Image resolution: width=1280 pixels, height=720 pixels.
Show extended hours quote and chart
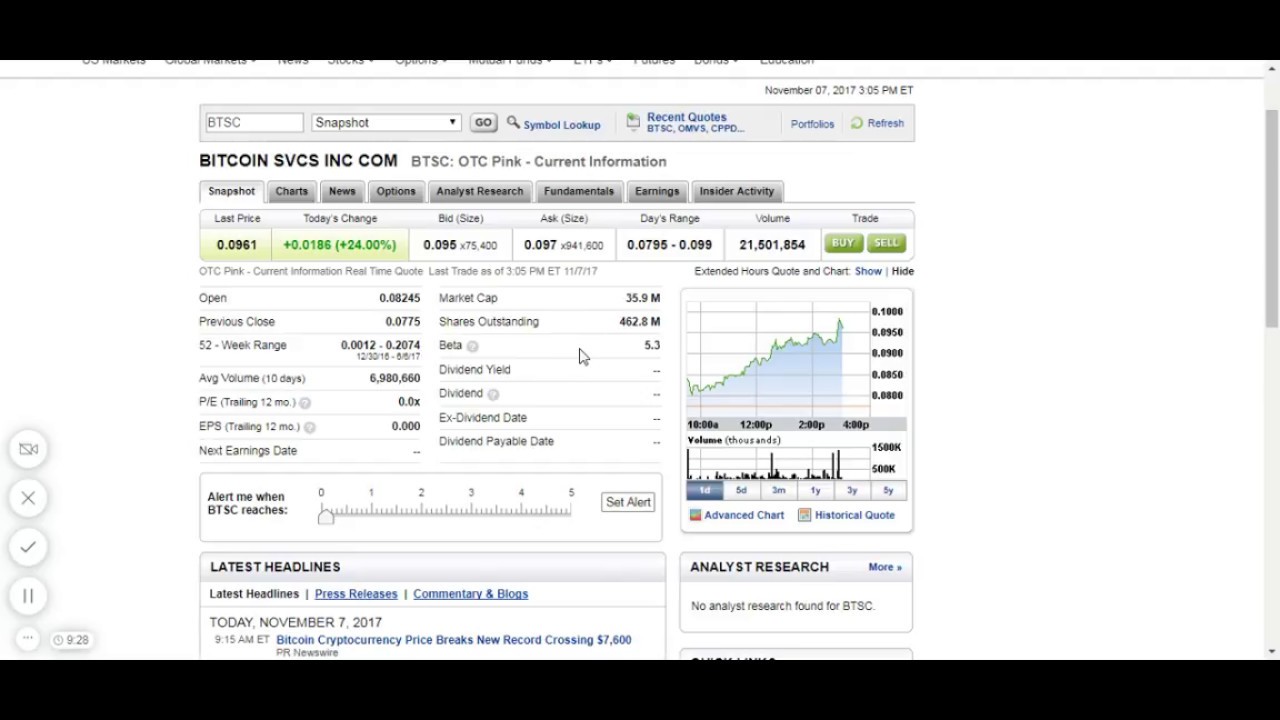coord(868,271)
